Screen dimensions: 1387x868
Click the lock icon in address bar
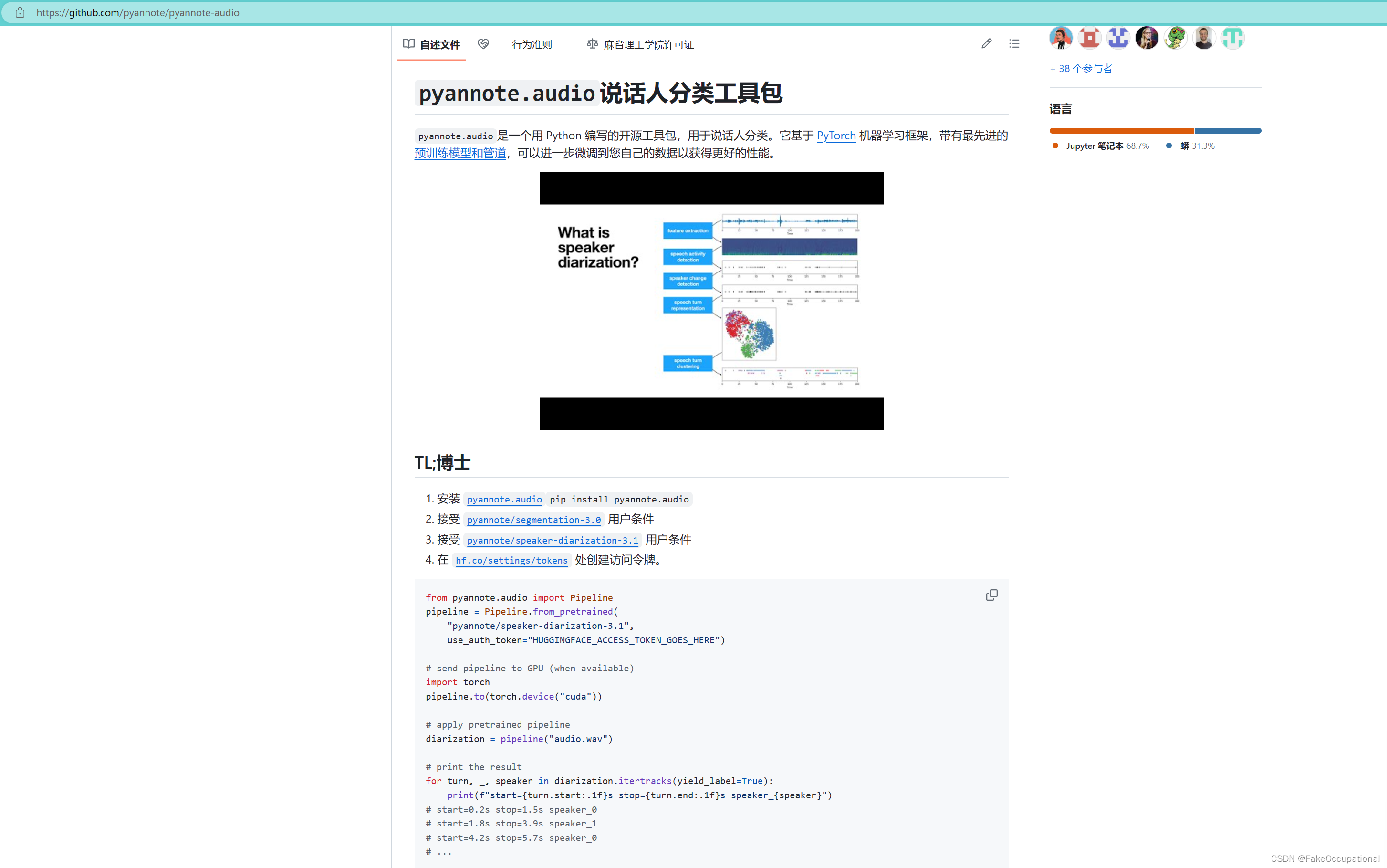coord(20,12)
